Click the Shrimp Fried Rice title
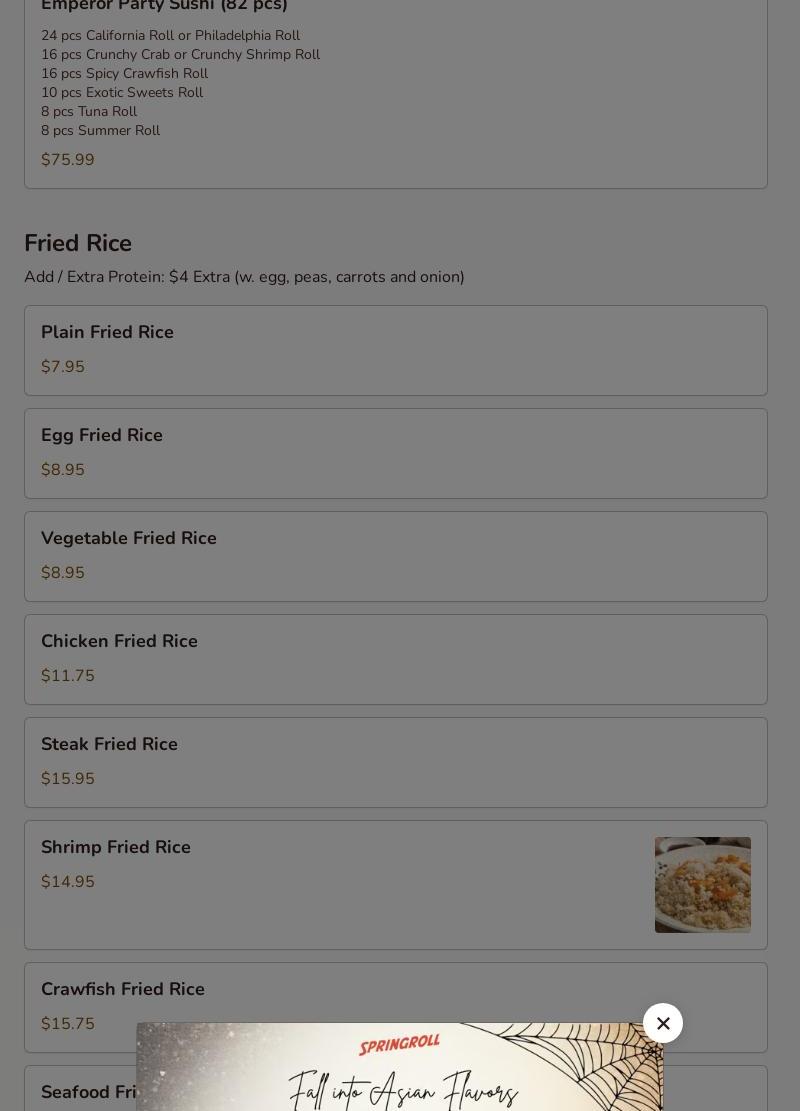800x1111 pixels. (116, 848)
